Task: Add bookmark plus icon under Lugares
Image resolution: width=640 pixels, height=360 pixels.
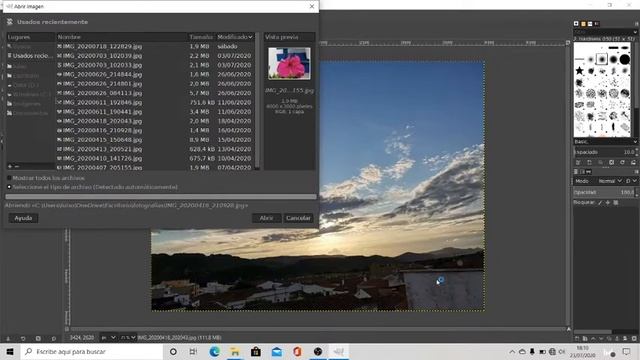Action: [x=10, y=166]
